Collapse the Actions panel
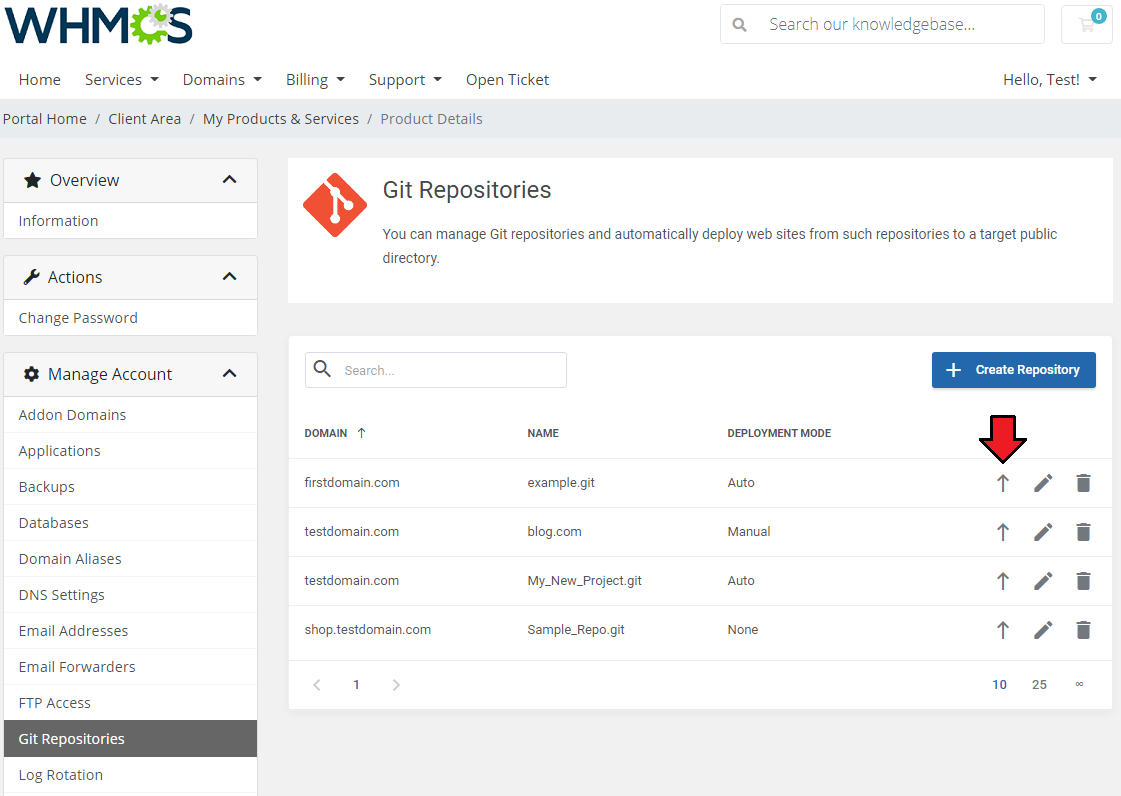Screen dimensions: 1121x796 (x=229, y=277)
